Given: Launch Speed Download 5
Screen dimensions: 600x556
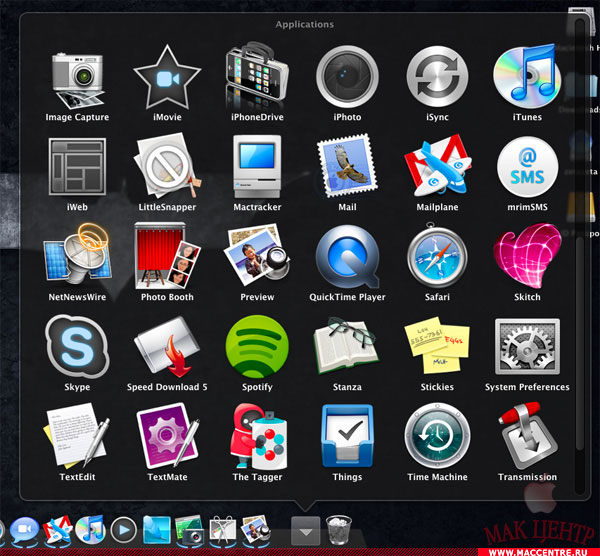Looking at the screenshot, I should click(167, 346).
